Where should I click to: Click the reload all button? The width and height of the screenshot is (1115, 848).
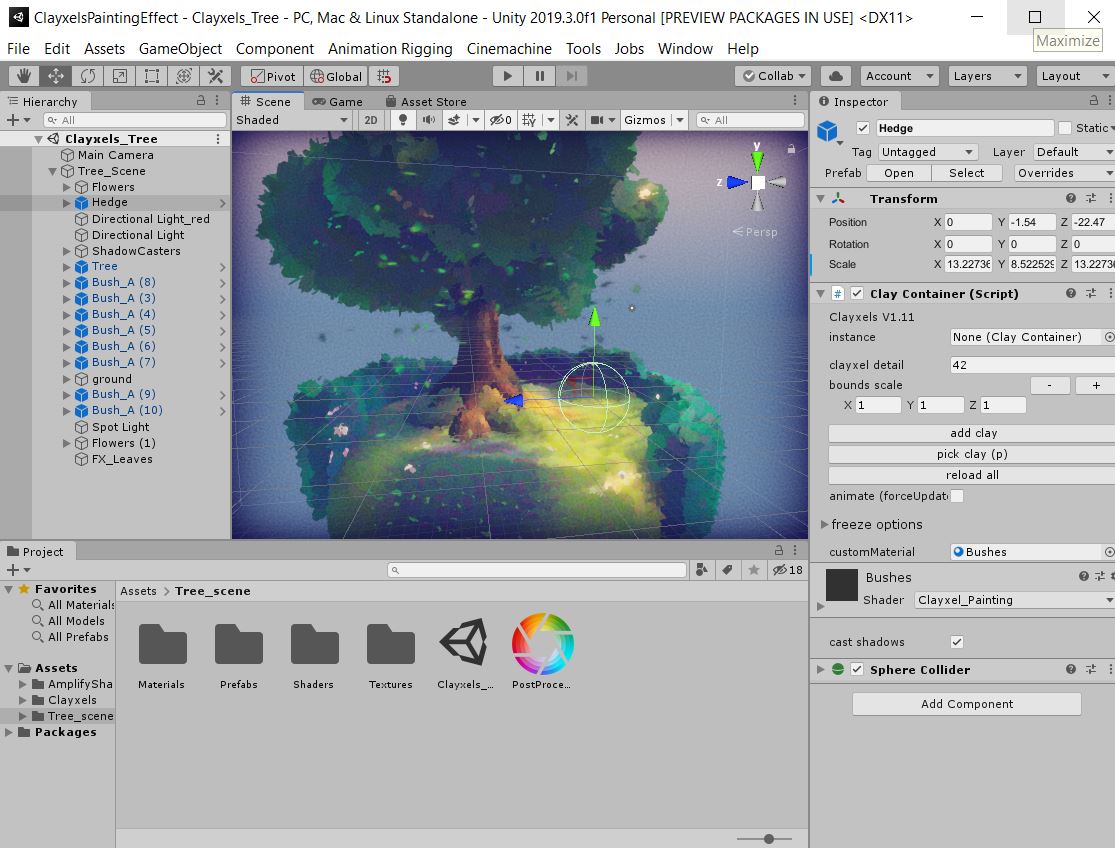click(x=973, y=475)
